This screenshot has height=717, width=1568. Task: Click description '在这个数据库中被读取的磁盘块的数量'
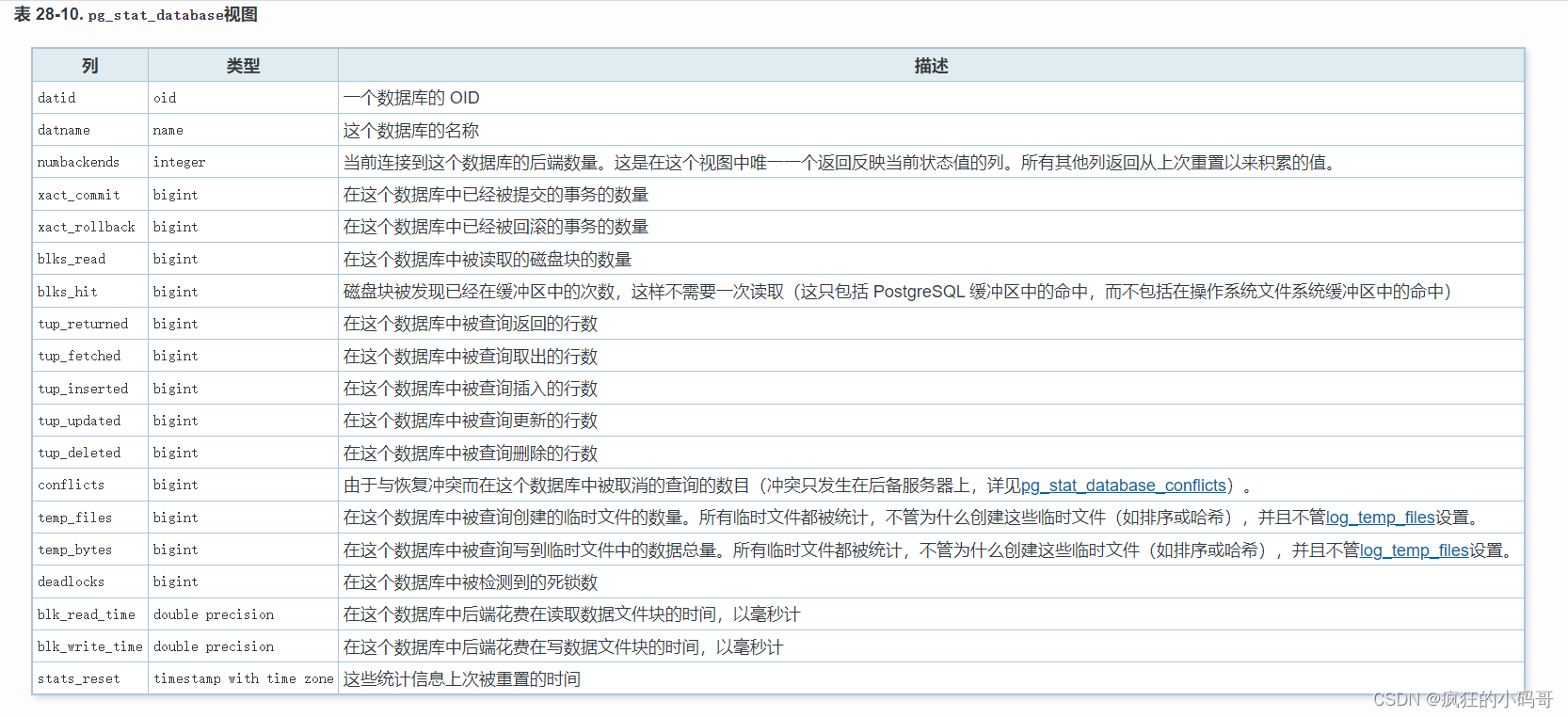point(488,260)
